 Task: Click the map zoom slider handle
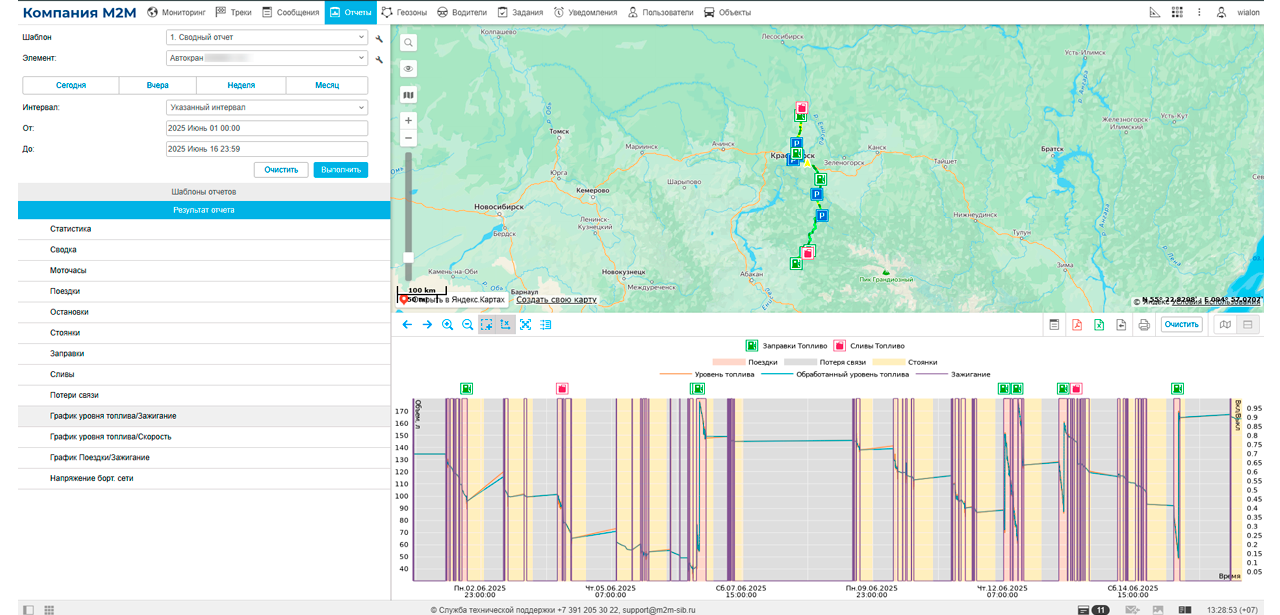click(x=408, y=258)
